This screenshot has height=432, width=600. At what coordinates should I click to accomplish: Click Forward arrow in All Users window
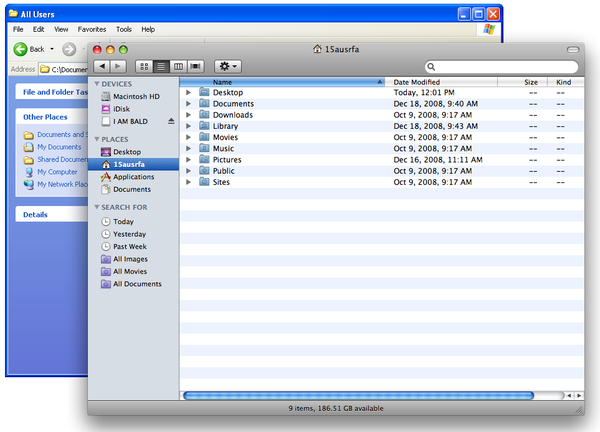pyautogui.click(x=69, y=49)
